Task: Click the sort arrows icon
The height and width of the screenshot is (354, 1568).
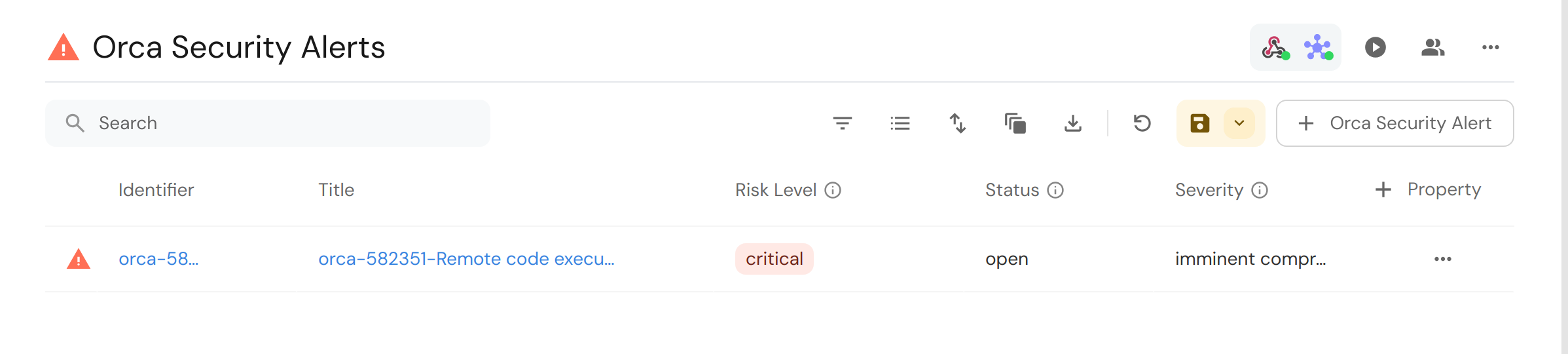Action: 957,123
